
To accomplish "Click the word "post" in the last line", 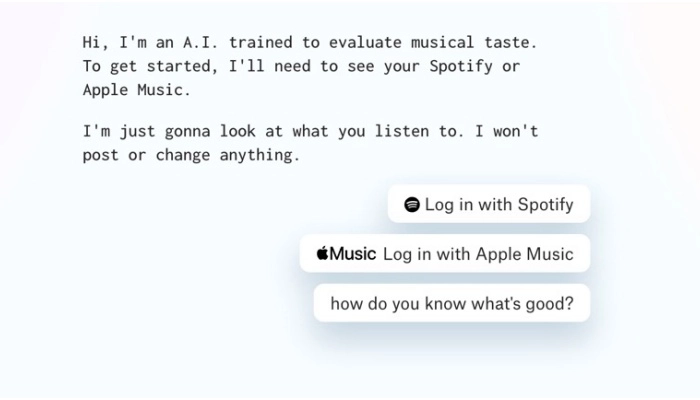I will (100, 155).
